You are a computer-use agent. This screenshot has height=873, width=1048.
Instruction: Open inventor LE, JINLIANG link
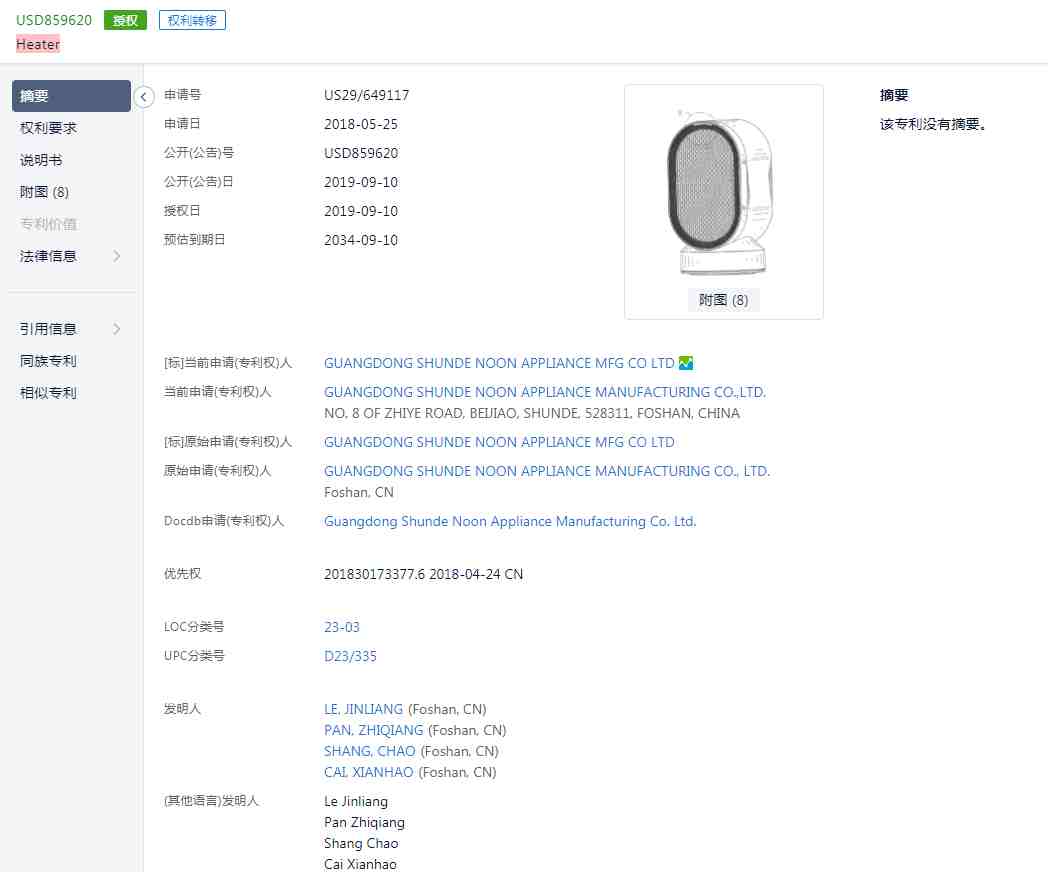pyautogui.click(x=363, y=709)
